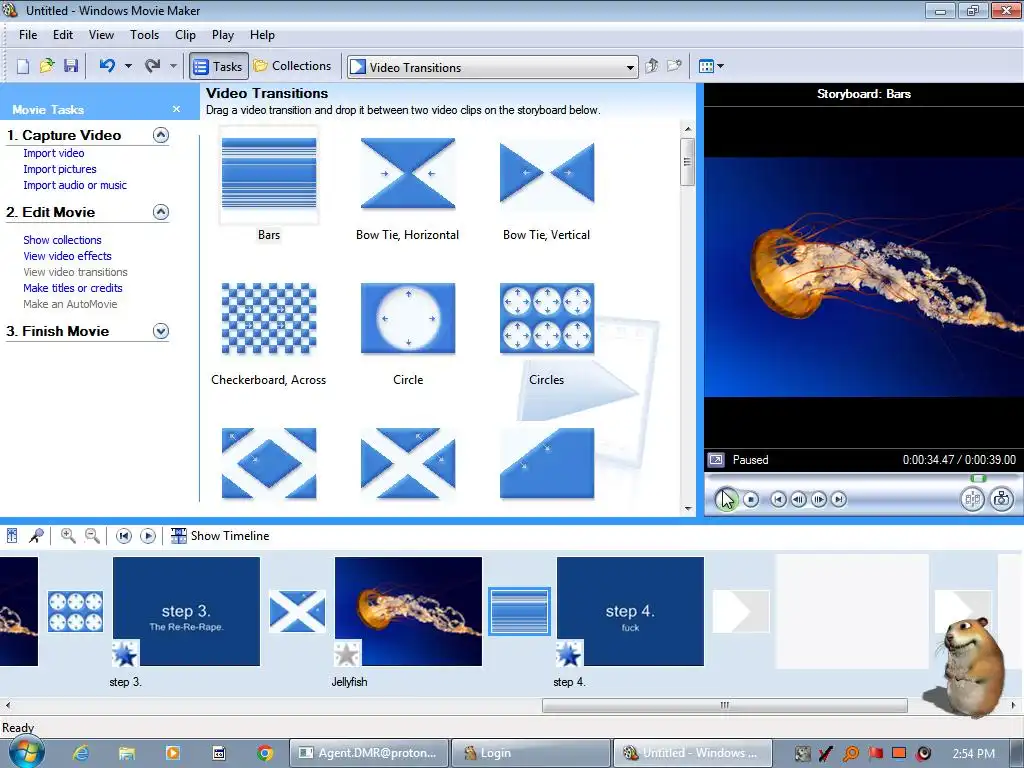
Task: Click the Open Project folder icon
Action: (x=47, y=66)
